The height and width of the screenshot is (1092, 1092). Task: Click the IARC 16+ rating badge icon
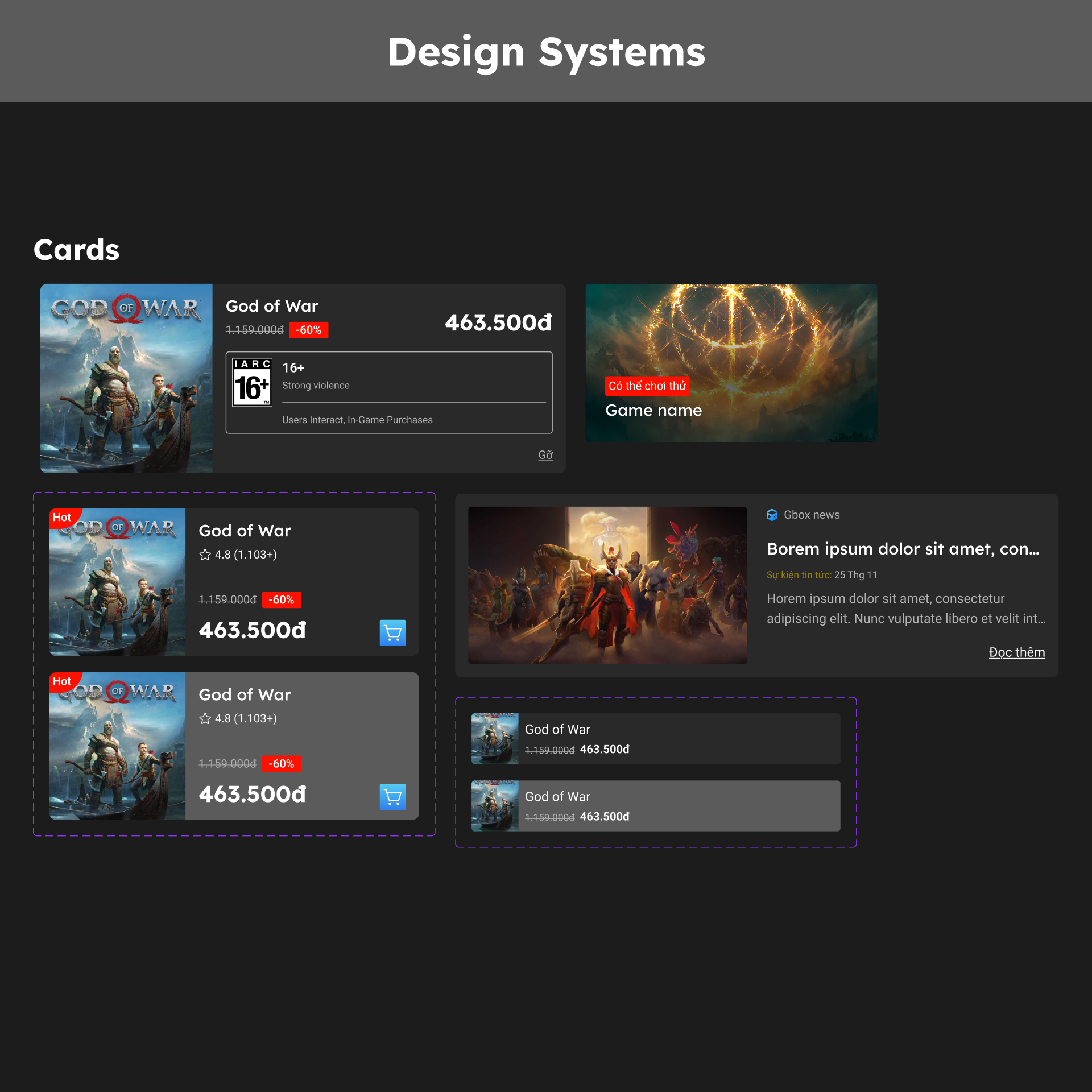point(252,382)
